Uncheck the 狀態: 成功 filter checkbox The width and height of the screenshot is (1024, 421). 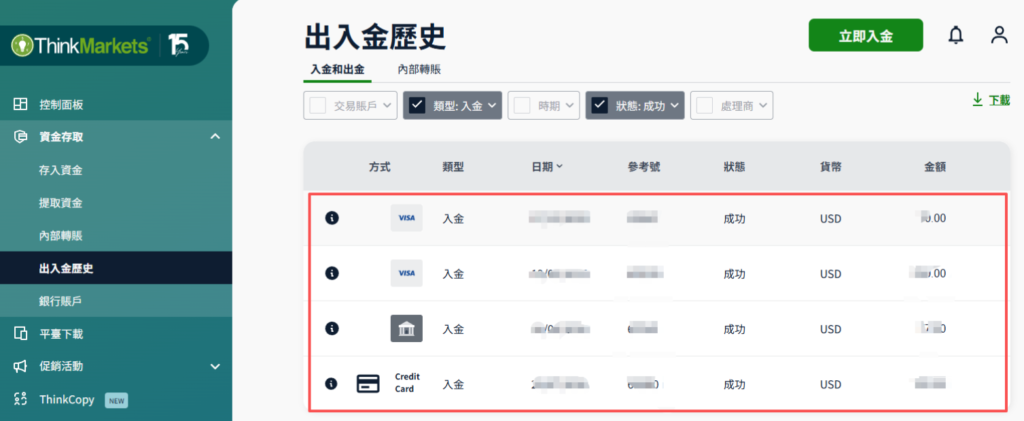pos(599,106)
